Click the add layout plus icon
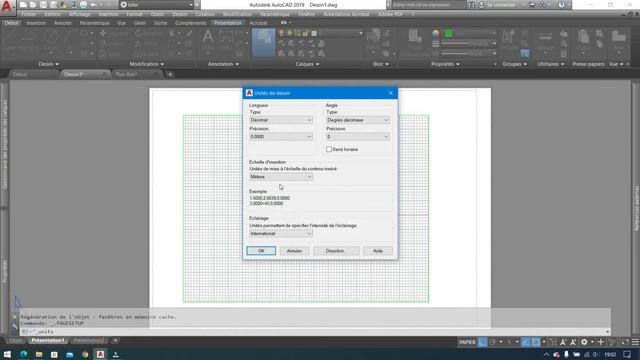This screenshot has width=640, height=360. pyautogui.click(x=116, y=340)
